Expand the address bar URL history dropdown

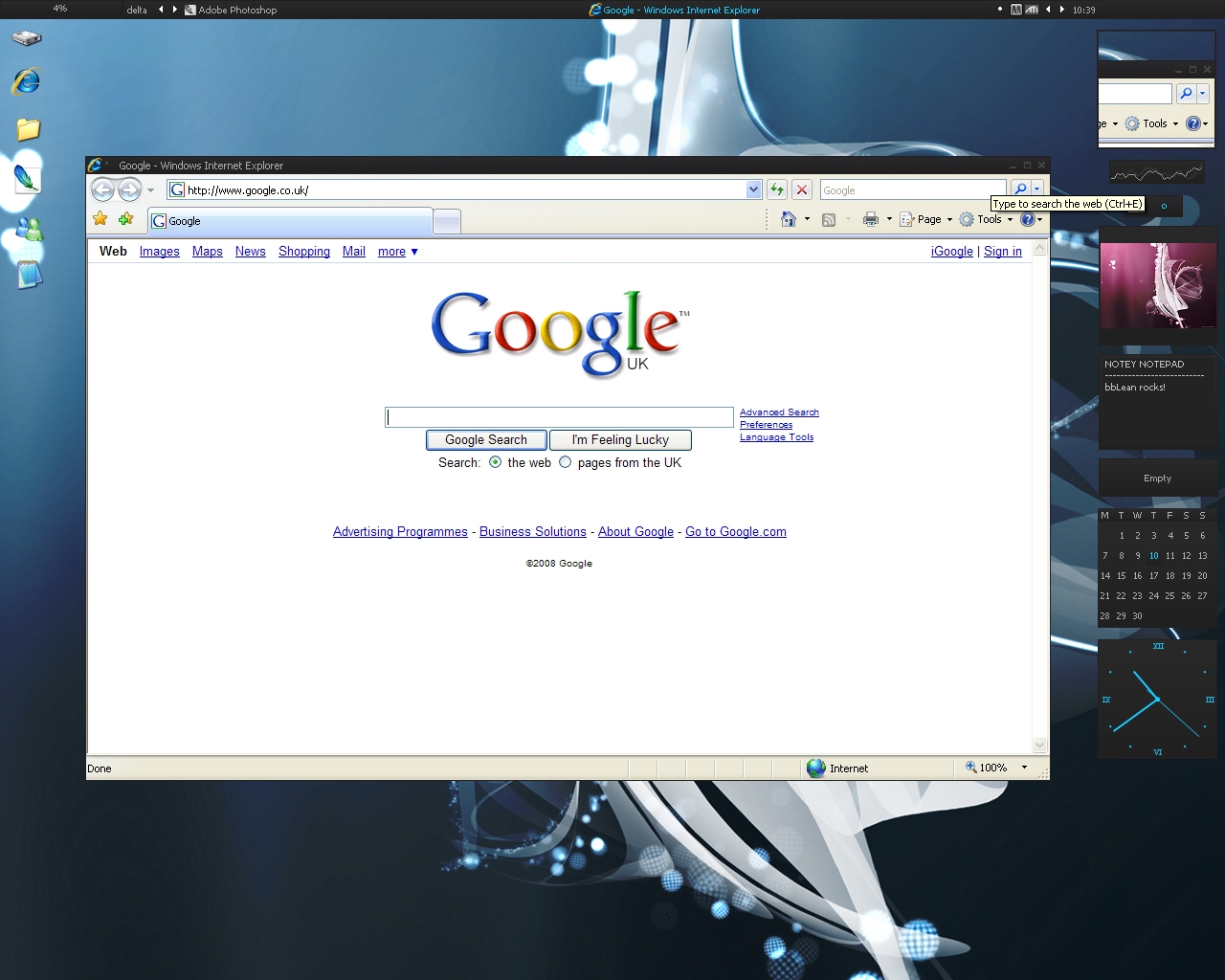pyautogui.click(x=753, y=189)
